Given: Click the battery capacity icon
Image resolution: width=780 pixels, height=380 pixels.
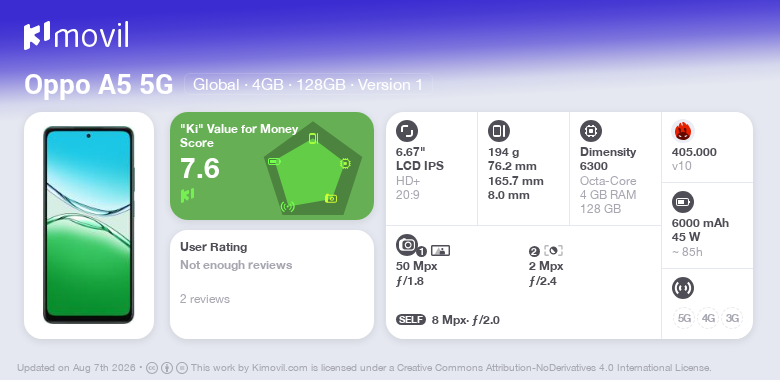Looking at the screenshot, I should [x=682, y=202].
